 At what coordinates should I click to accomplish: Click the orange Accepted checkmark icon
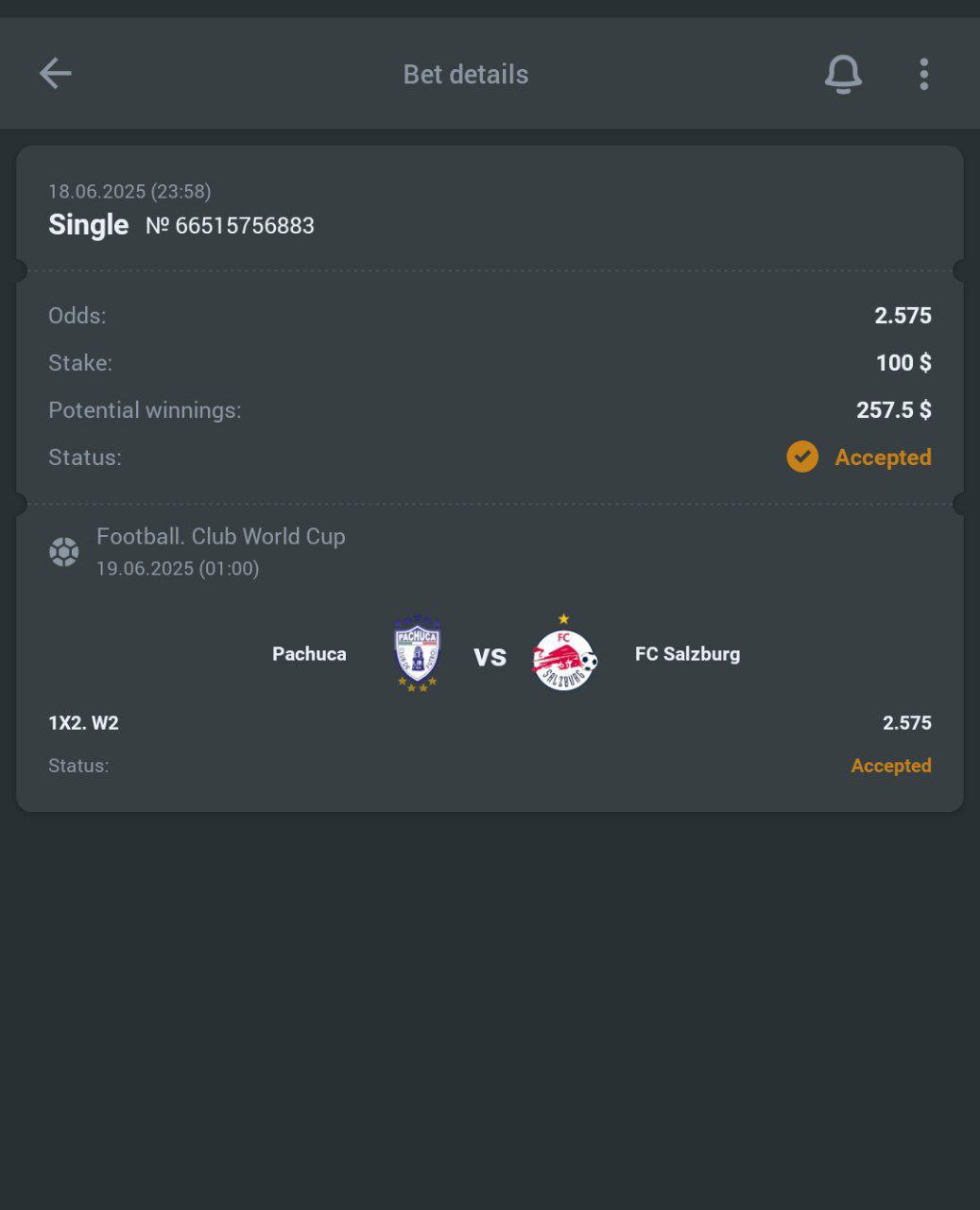pos(802,457)
